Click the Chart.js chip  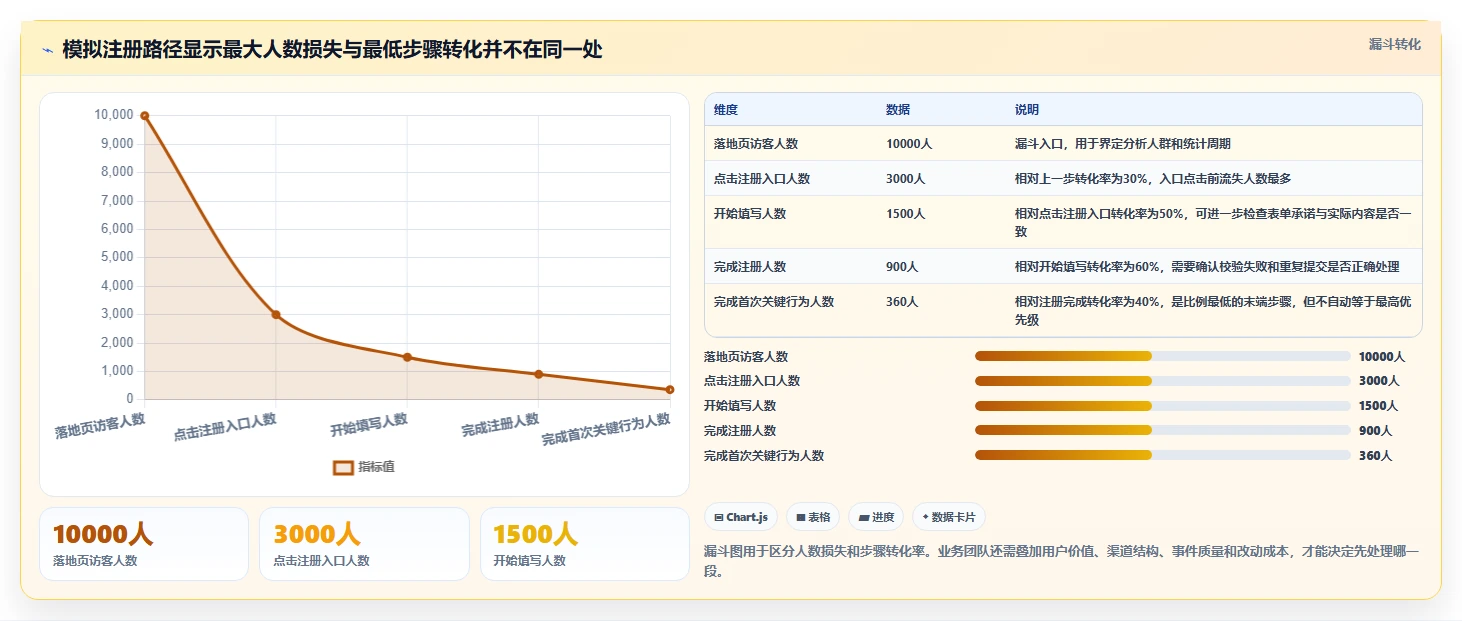(741, 517)
